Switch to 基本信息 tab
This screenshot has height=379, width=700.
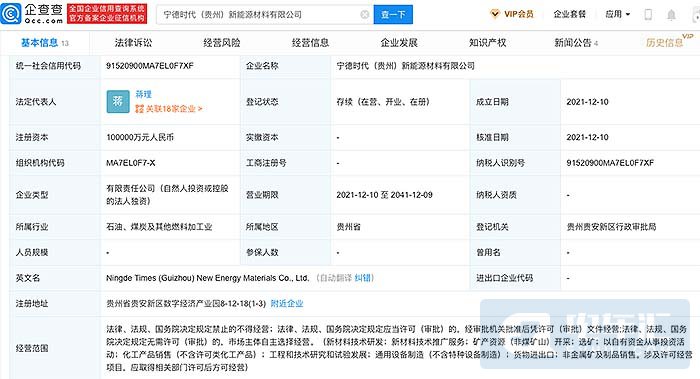(44, 43)
